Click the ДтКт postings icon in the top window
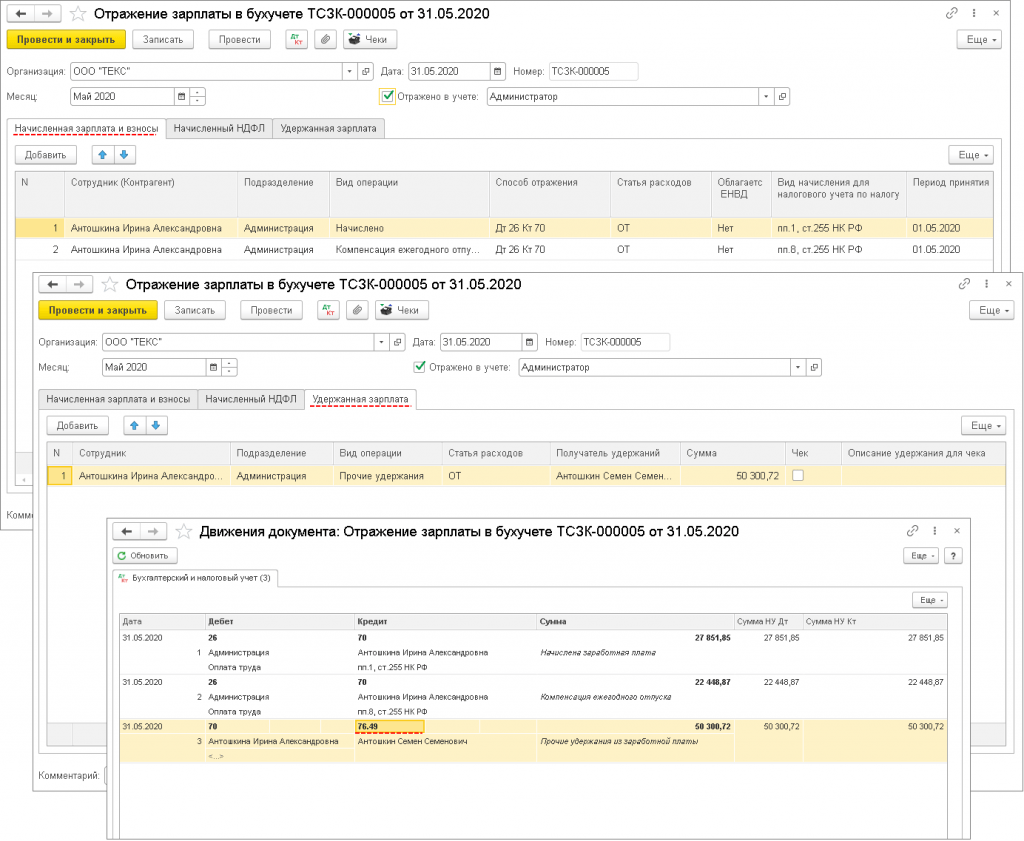1024x841 pixels. (297, 39)
